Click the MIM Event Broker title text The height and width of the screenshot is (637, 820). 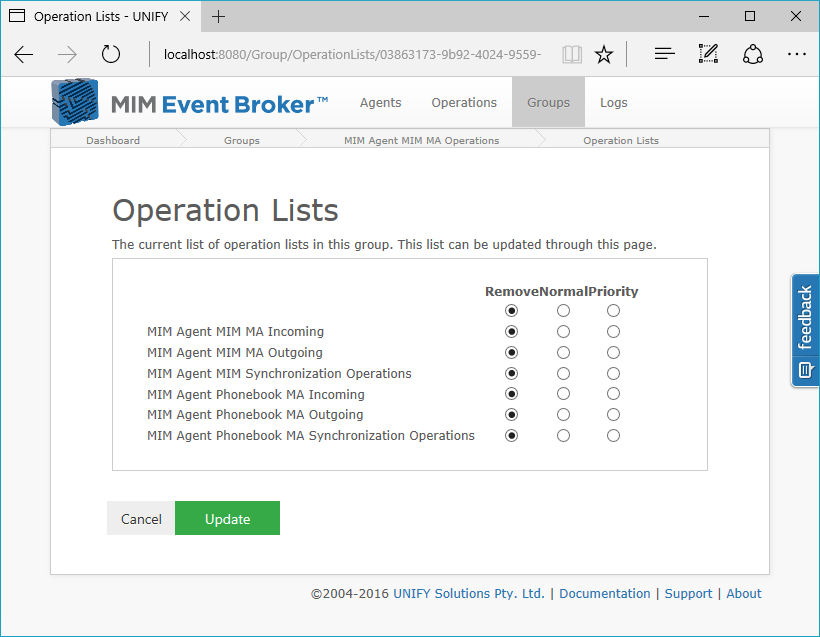(x=219, y=105)
